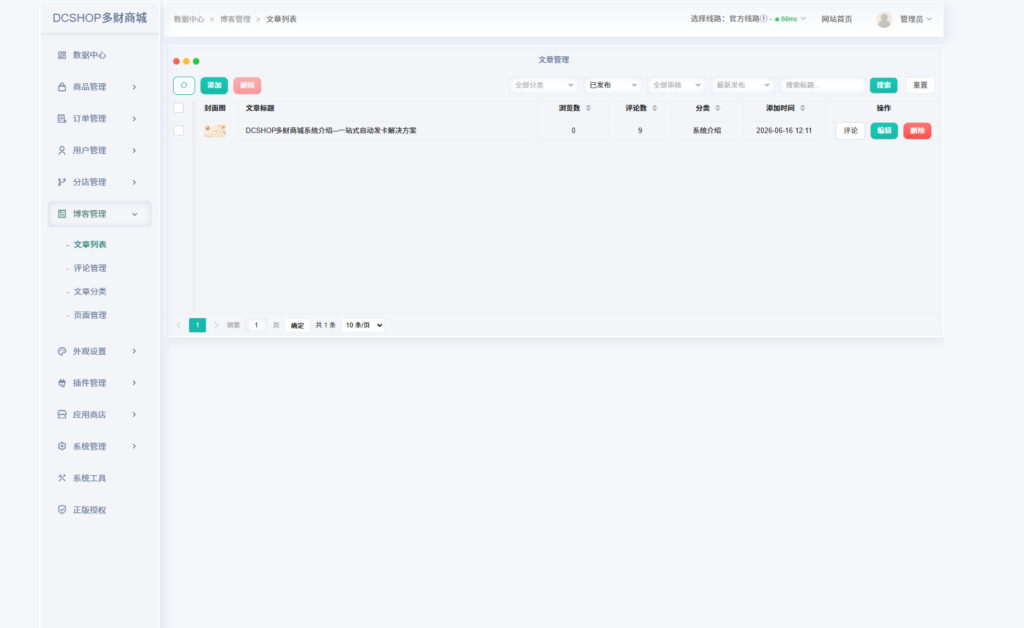This screenshot has height=628, width=1024.
Task: Expand 订单管理 submenu chevron
Action: (x=135, y=119)
